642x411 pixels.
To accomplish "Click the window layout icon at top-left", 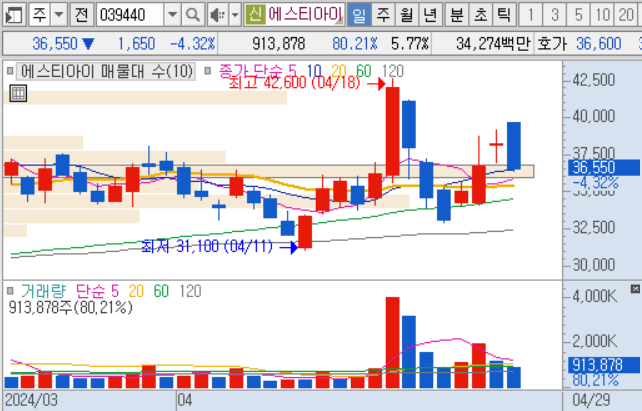I will point(13,15).
